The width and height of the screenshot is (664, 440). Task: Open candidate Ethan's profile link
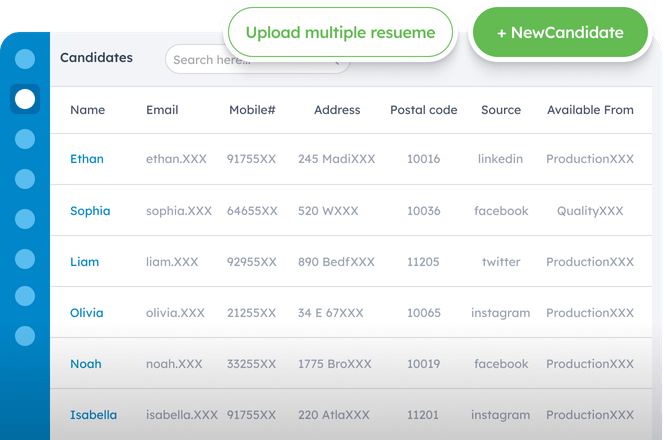[86, 159]
